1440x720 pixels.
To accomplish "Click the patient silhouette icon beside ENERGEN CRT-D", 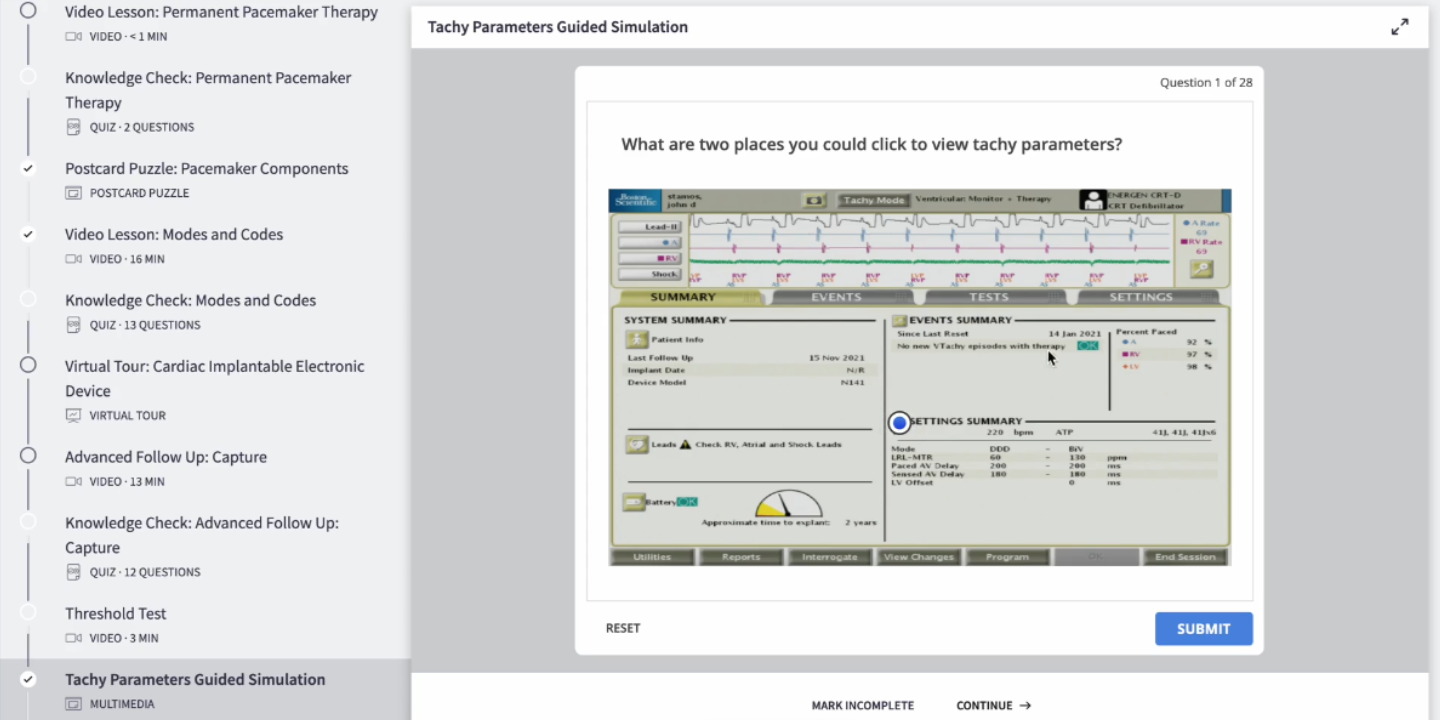I will click(1092, 200).
